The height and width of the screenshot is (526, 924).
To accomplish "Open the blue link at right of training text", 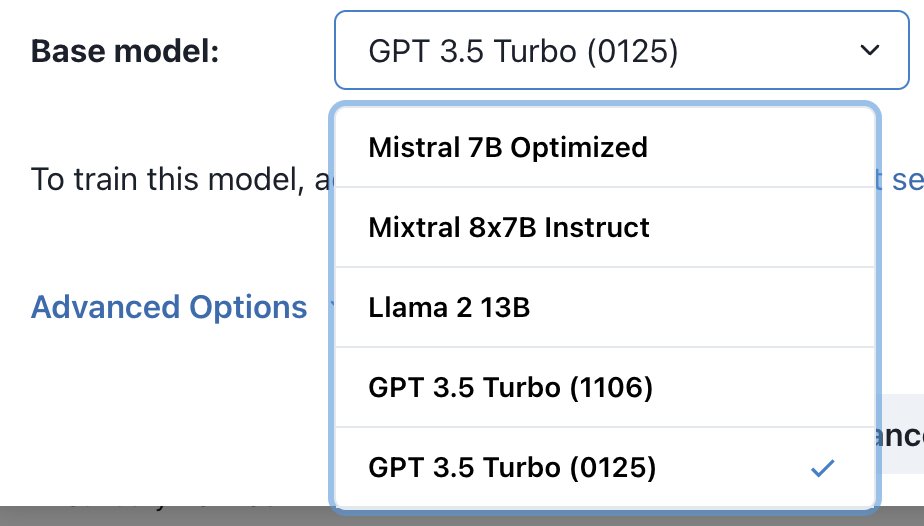I will point(899,179).
